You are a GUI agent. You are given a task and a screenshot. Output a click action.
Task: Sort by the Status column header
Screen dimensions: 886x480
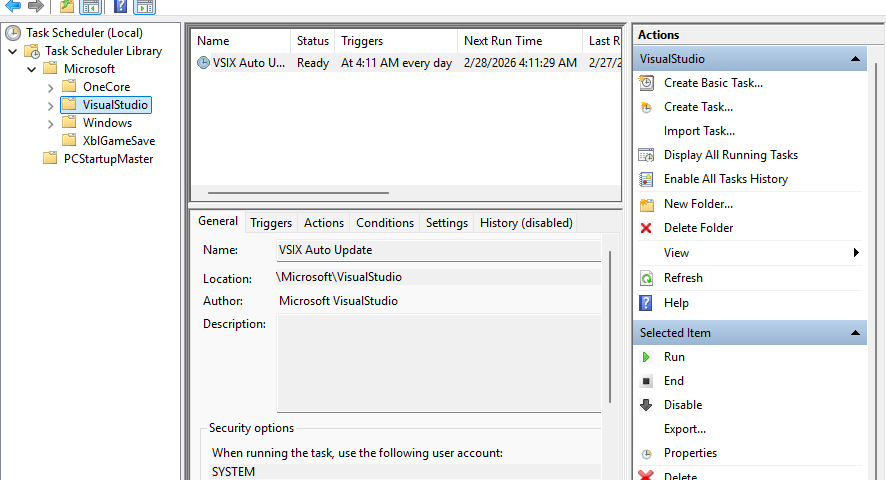[312, 41]
